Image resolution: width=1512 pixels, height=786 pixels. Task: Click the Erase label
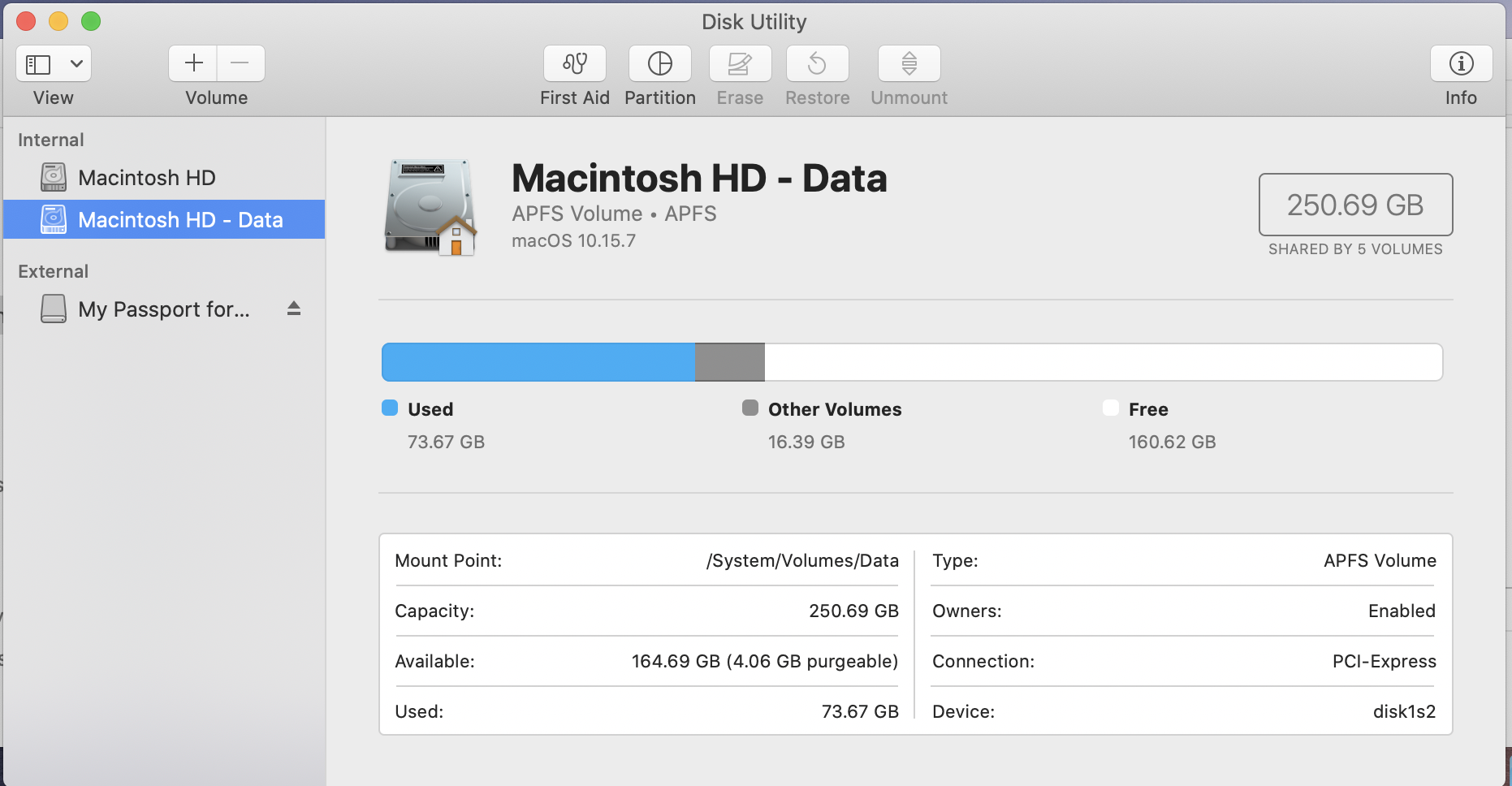[x=740, y=97]
